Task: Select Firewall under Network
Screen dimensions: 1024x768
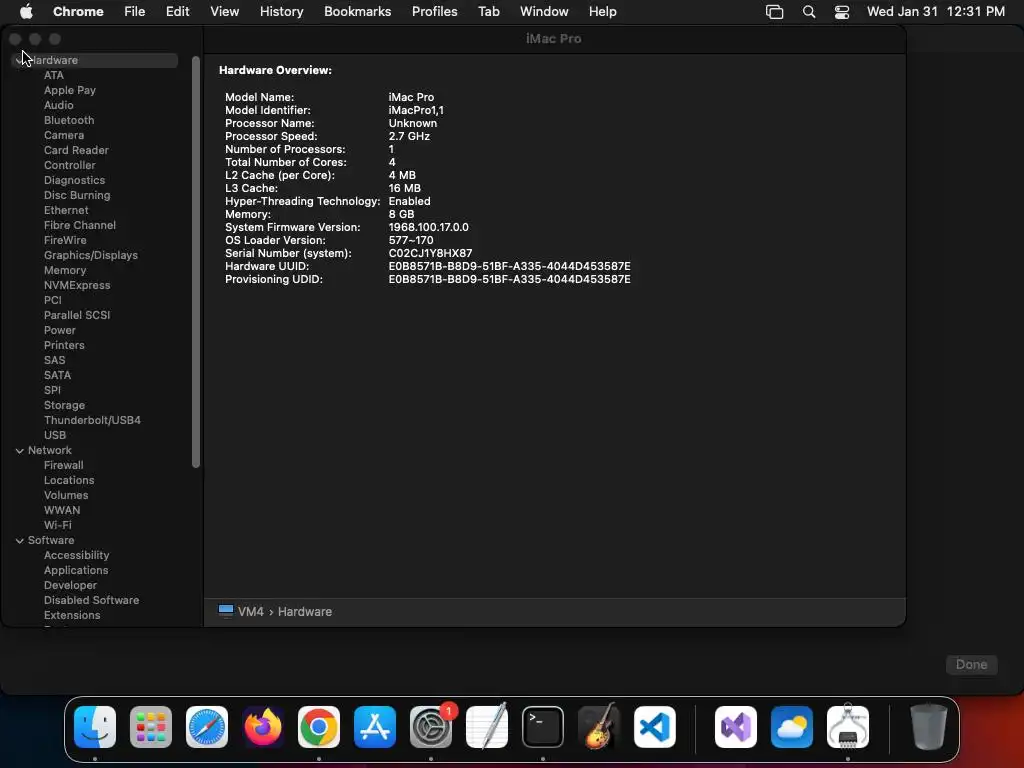Action: [63, 466]
